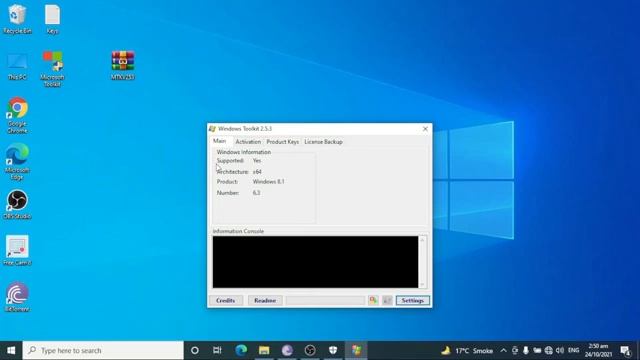Click the Information Console scroll up arrow
The height and width of the screenshot is (360, 640).
pyautogui.click(x=422, y=240)
